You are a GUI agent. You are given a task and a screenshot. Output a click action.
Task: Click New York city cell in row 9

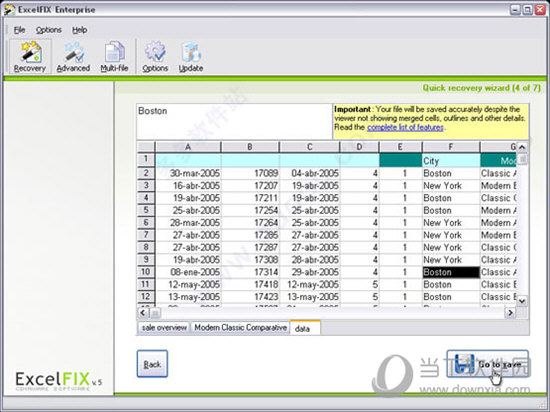[x=451, y=260]
